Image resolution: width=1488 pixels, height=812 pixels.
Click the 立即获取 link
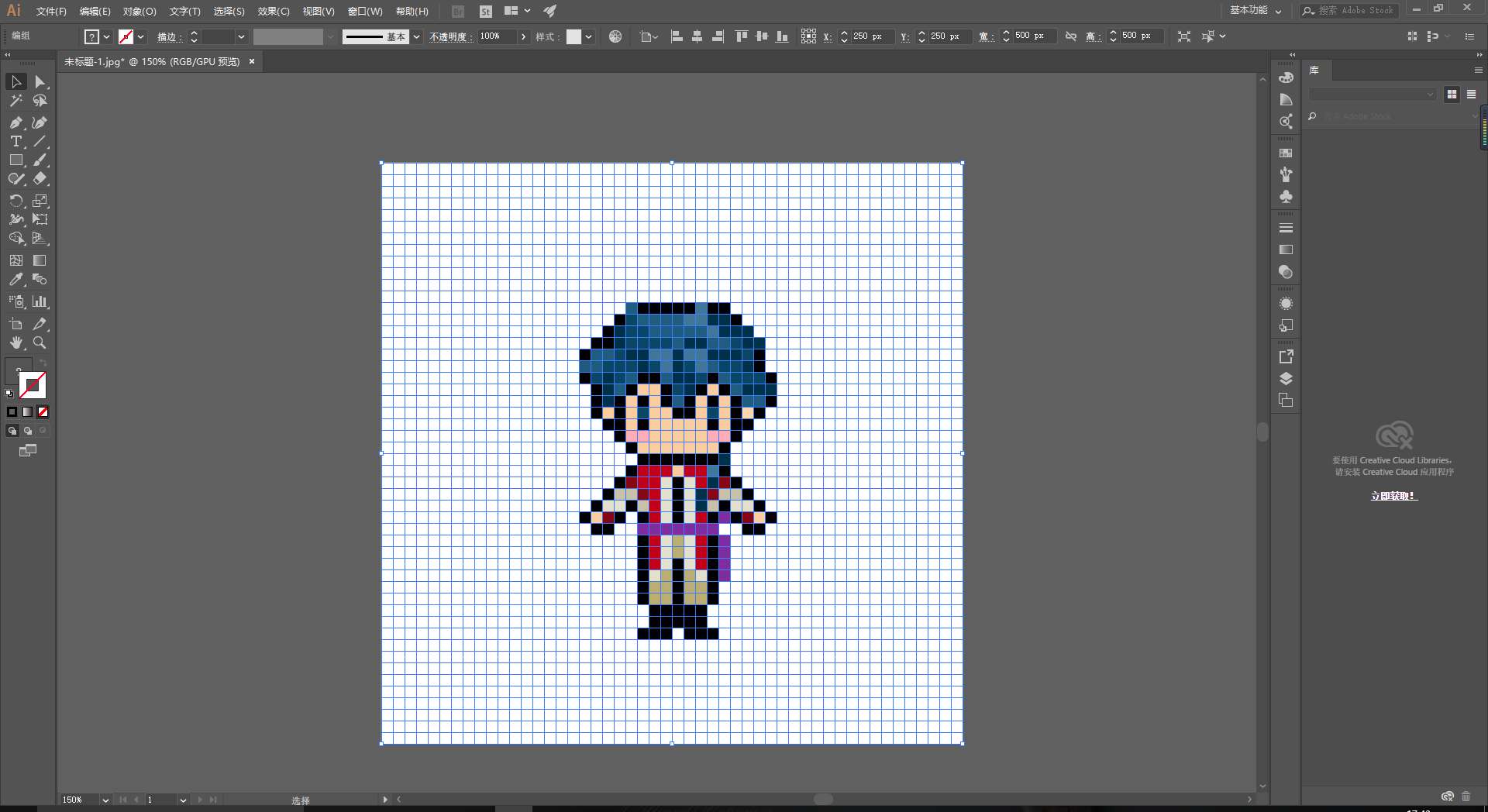[1394, 496]
